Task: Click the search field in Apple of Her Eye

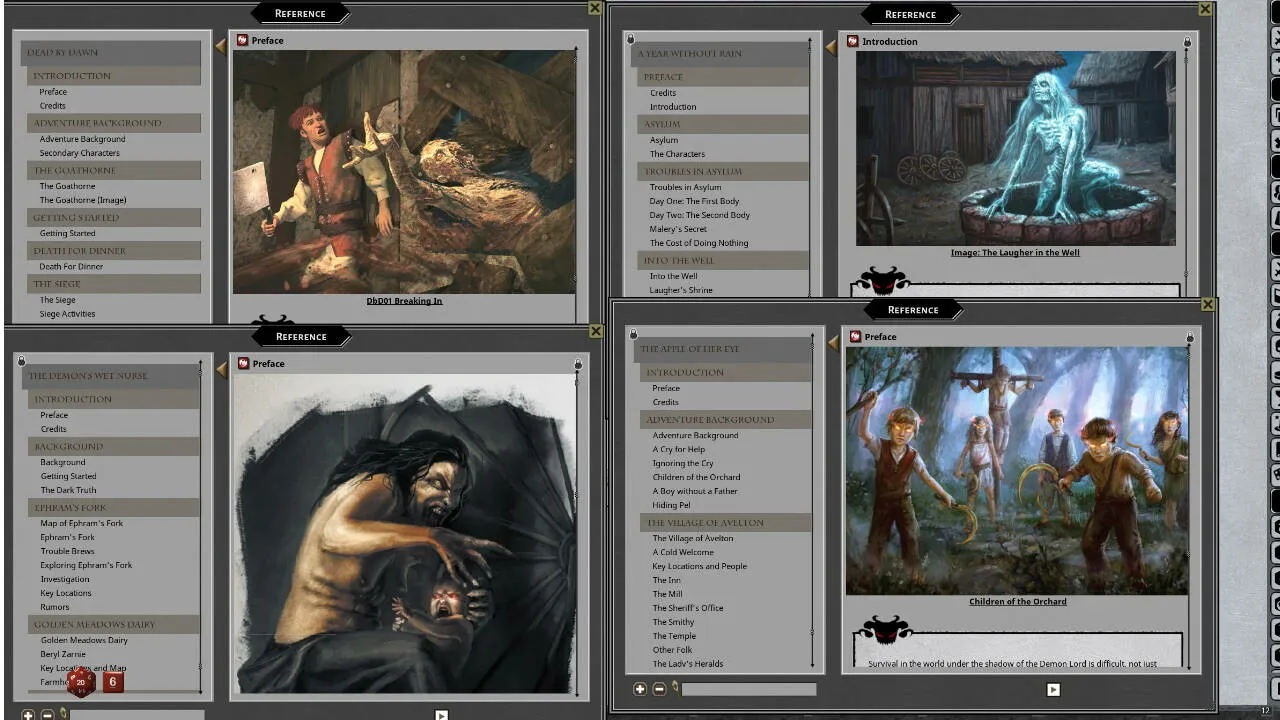Action: [749, 689]
